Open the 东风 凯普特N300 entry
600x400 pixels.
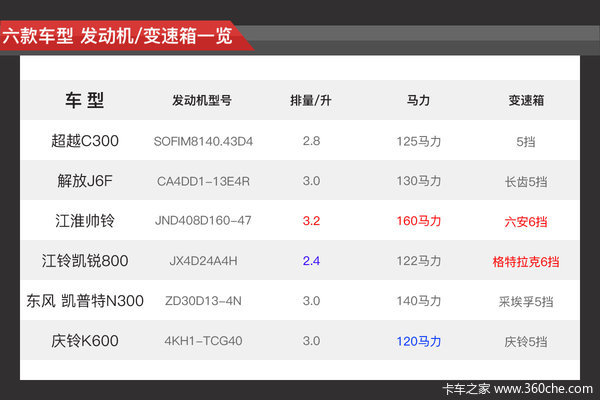pyautogui.click(x=85, y=300)
